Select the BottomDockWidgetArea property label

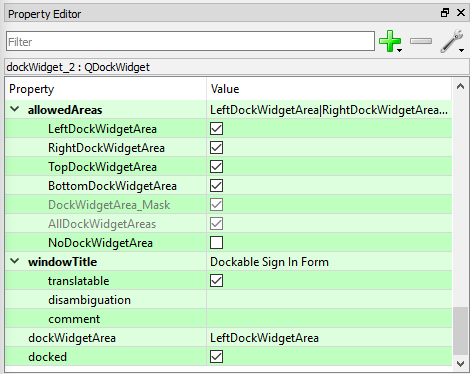112,186
